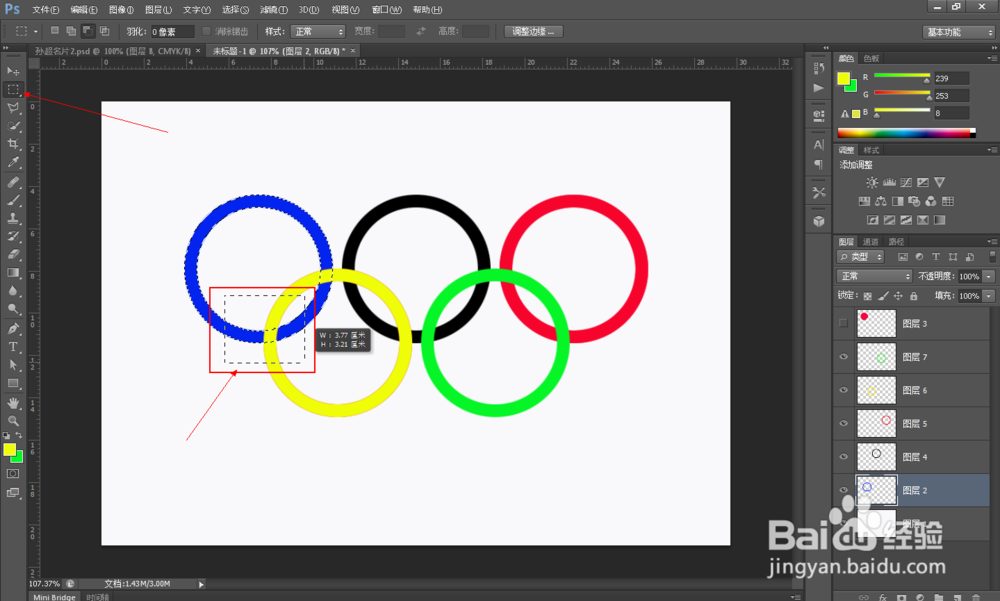Add a Color Balance adjustment
Viewport: 1000px width, 601px height.
[881, 201]
